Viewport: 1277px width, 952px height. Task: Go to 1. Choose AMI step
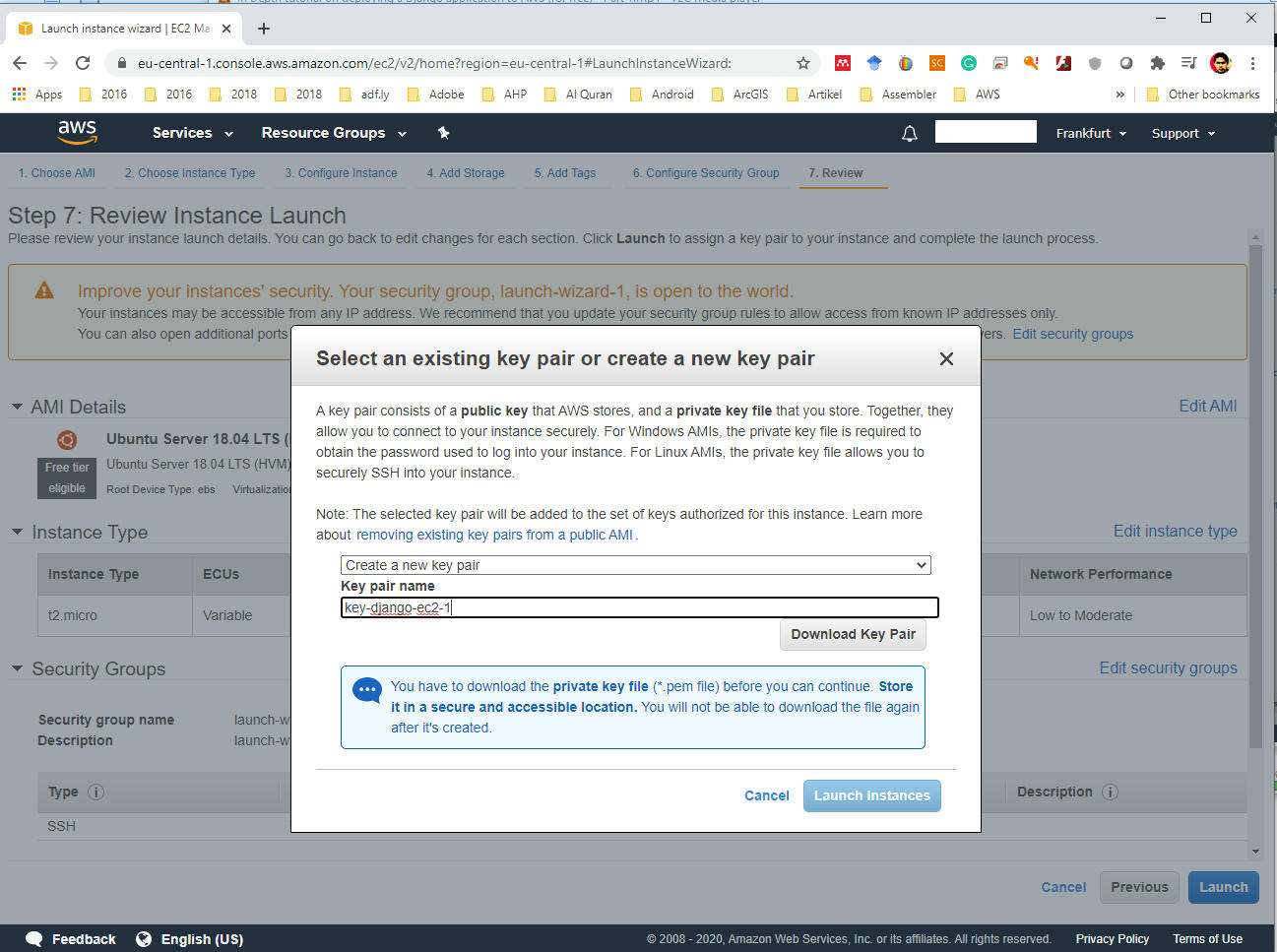coord(56,172)
